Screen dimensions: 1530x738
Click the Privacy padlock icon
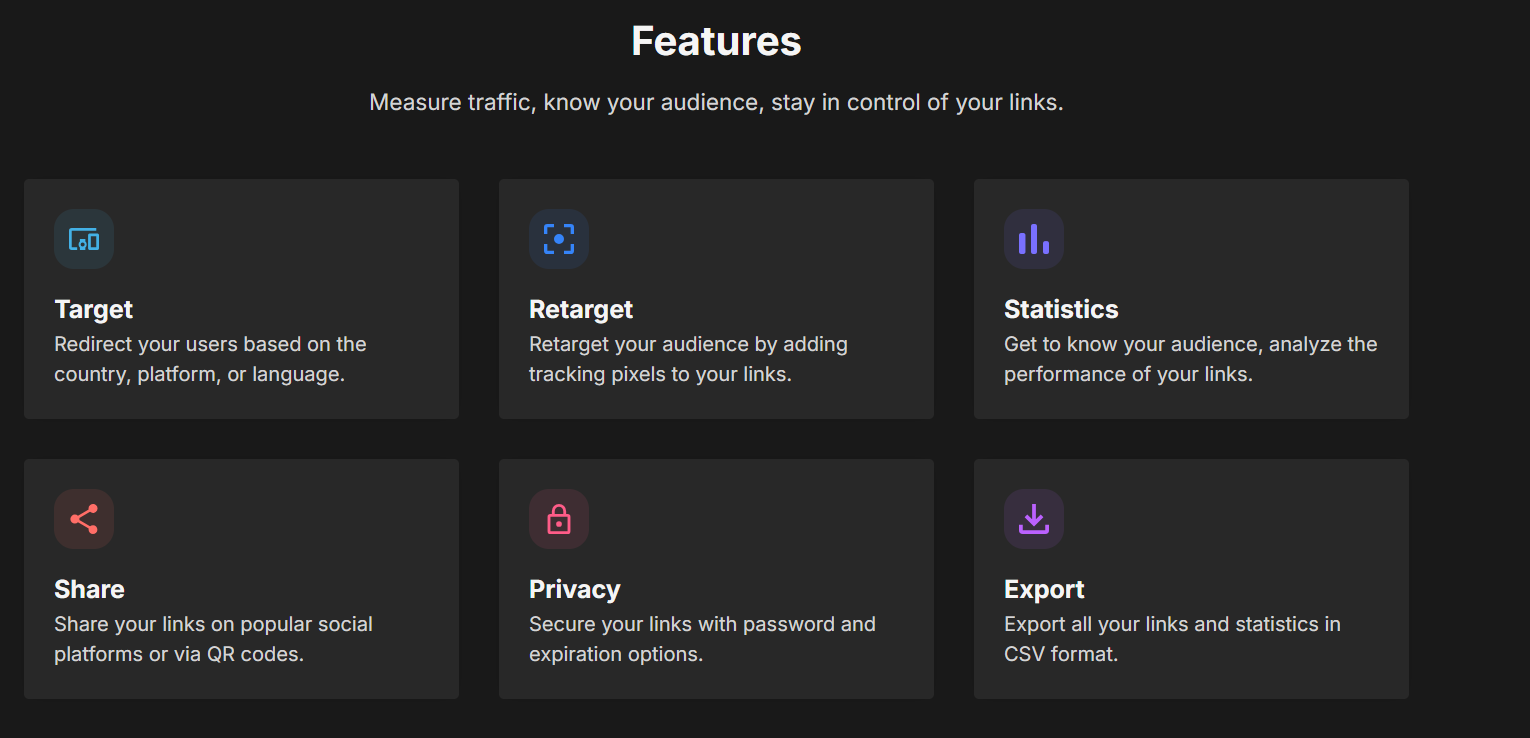click(559, 519)
